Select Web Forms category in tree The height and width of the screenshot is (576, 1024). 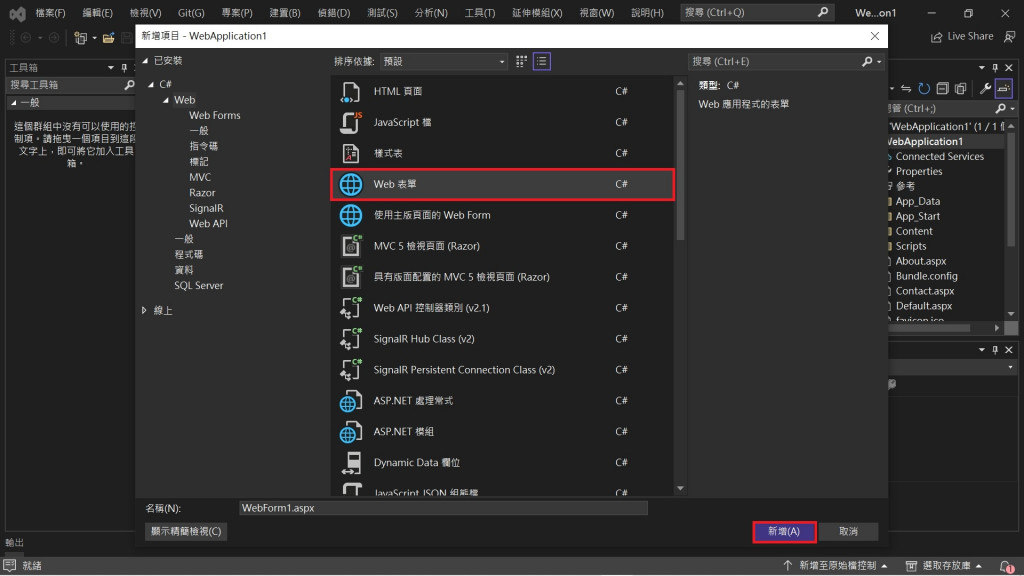[215, 116]
